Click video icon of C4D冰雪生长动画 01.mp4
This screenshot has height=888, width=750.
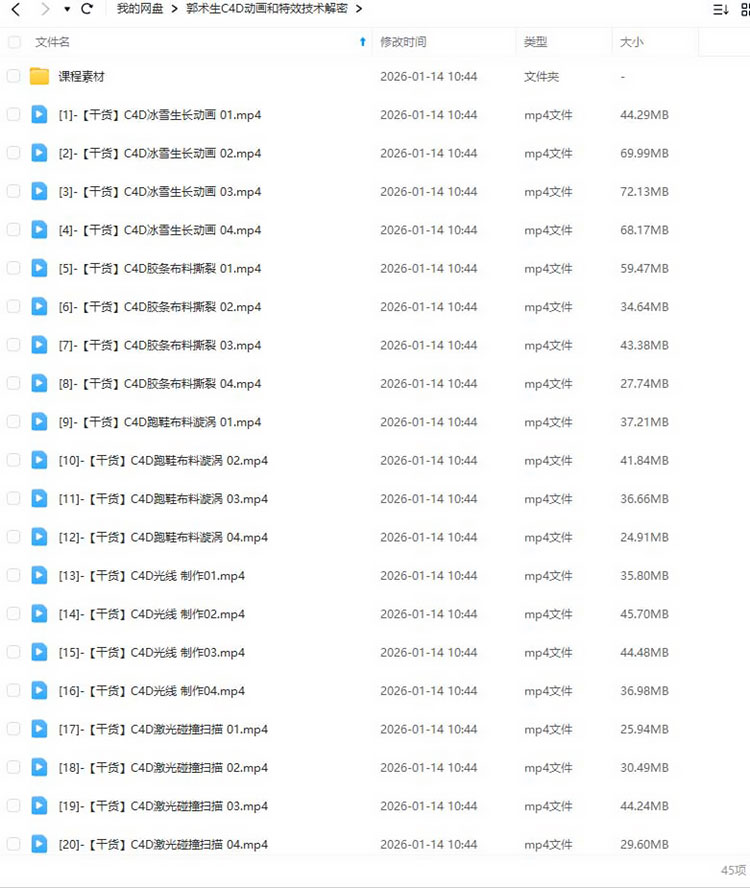pos(39,115)
